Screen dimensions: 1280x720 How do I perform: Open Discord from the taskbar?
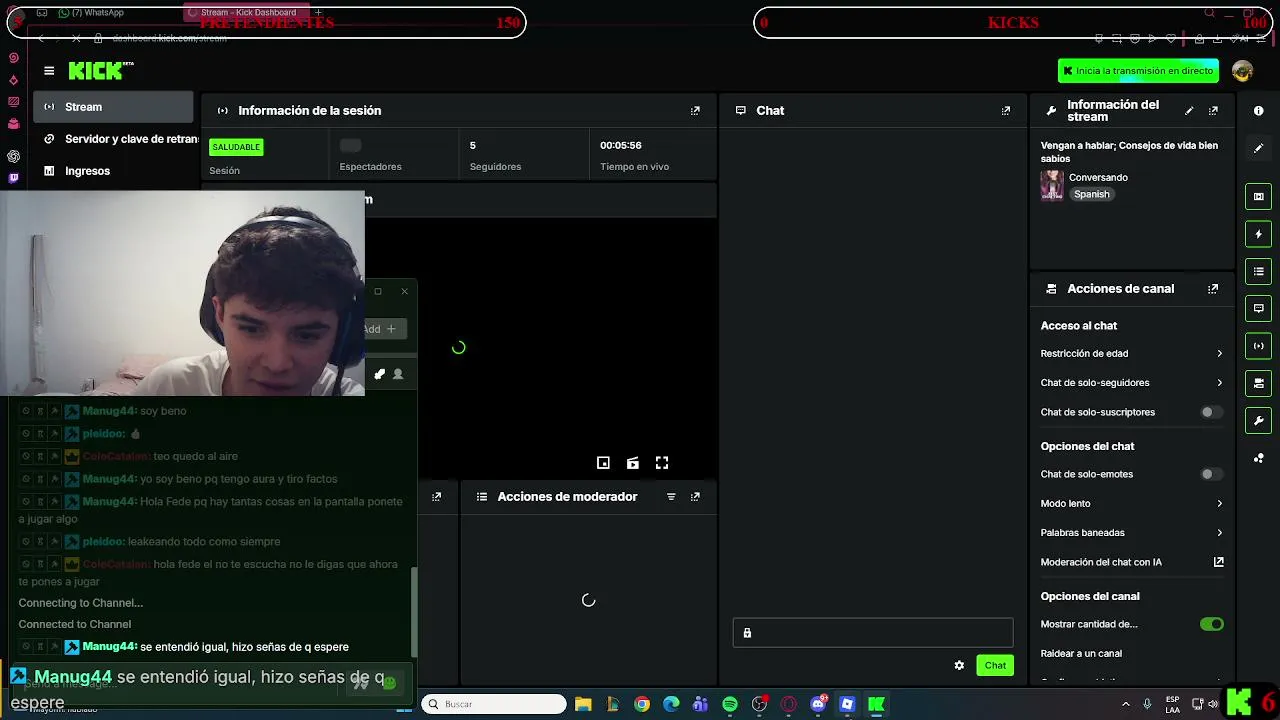tap(818, 704)
